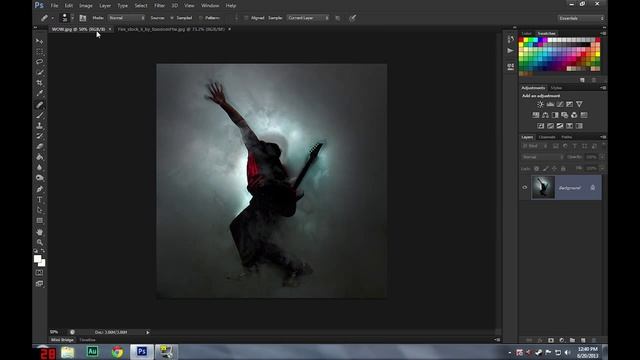Viewport: 640px width, 360px height.
Task: Hide the Background layer eye icon
Action: tap(525, 188)
